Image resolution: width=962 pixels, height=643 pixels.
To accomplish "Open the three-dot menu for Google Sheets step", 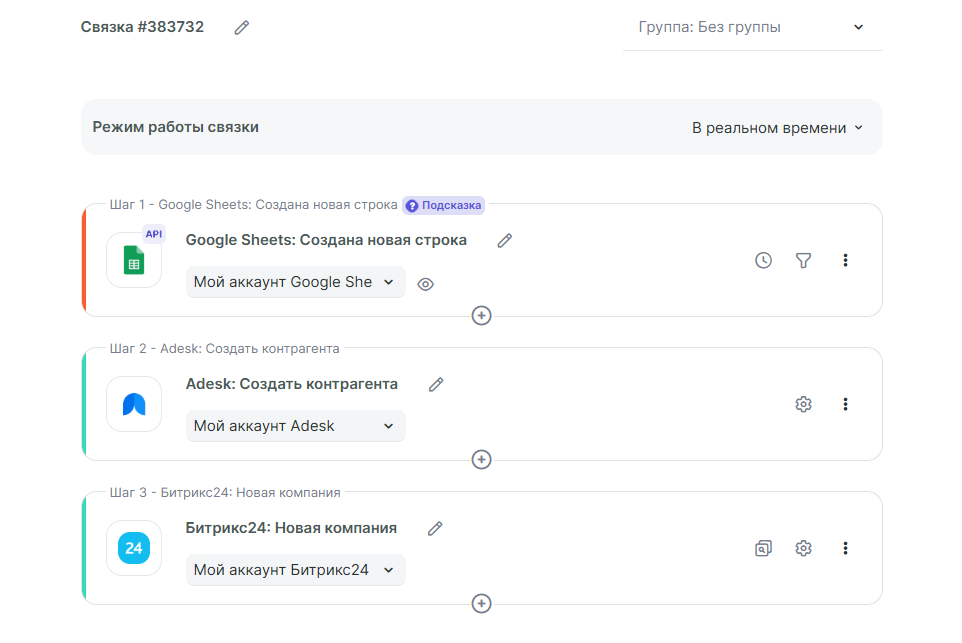I will (x=845, y=261).
